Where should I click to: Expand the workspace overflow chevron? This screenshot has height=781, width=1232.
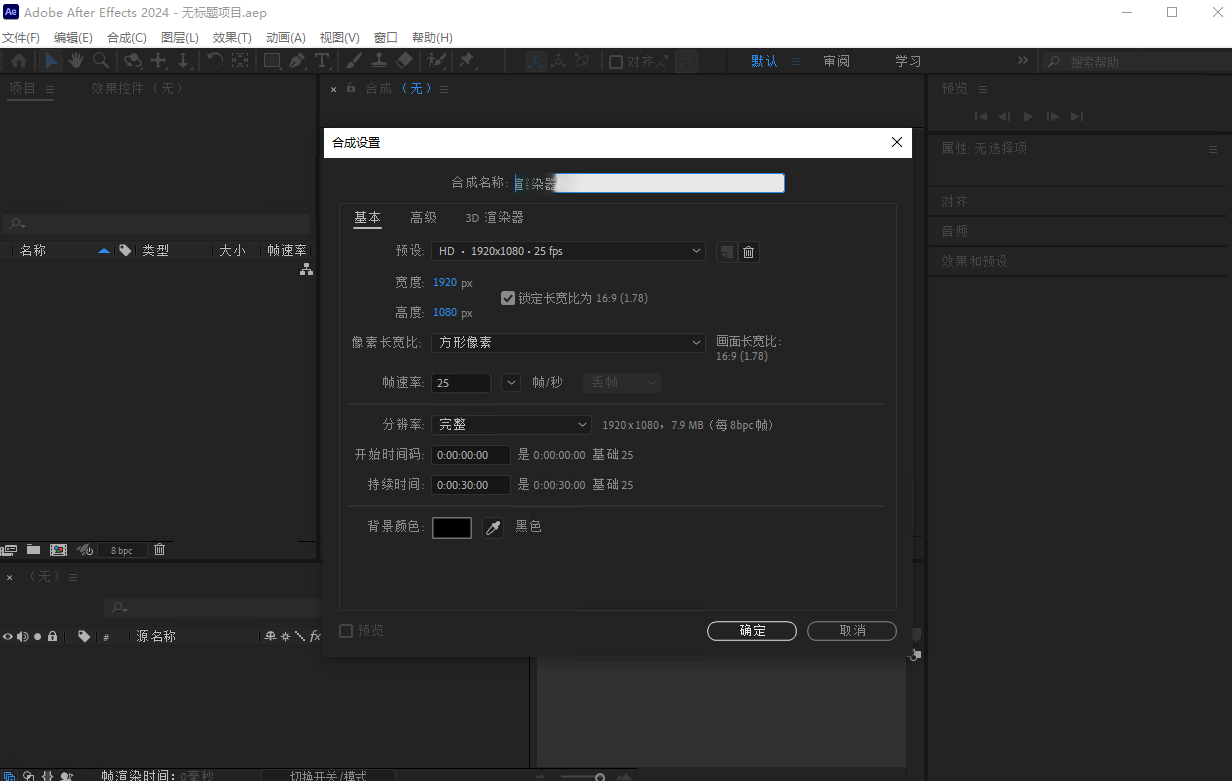(1023, 61)
